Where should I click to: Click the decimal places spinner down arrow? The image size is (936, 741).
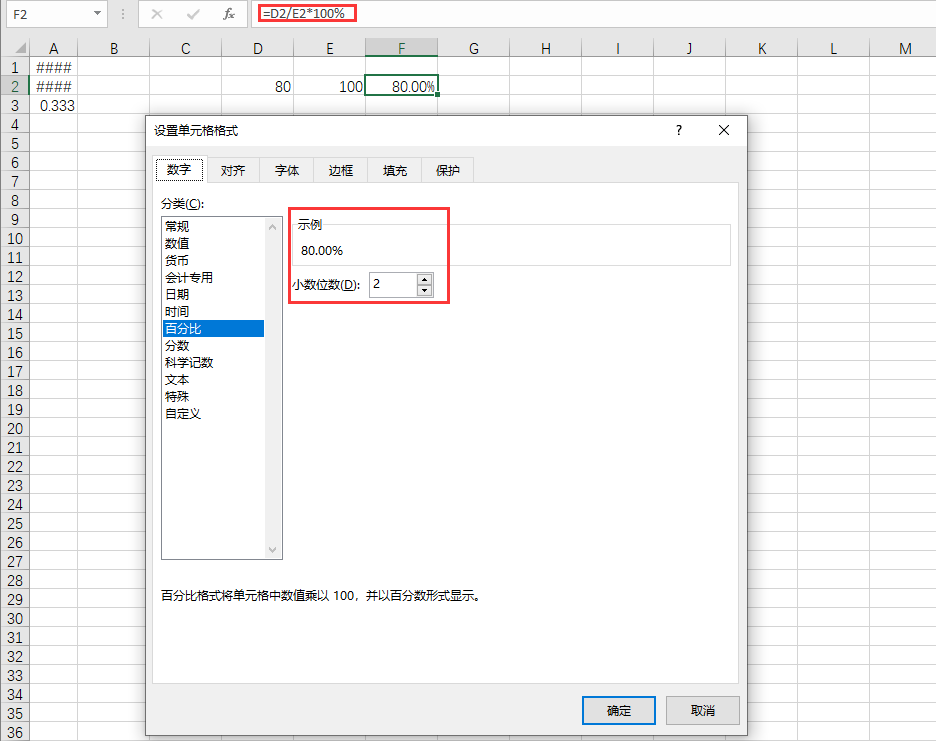424,290
